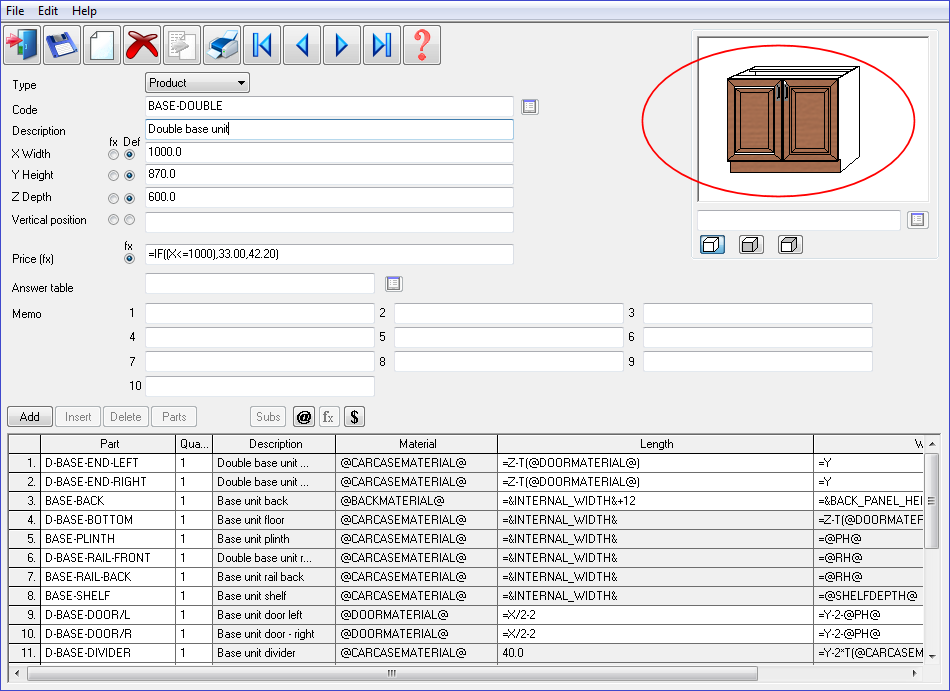Open lookup list beside Answer table field
950x691 pixels.
click(393, 283)
